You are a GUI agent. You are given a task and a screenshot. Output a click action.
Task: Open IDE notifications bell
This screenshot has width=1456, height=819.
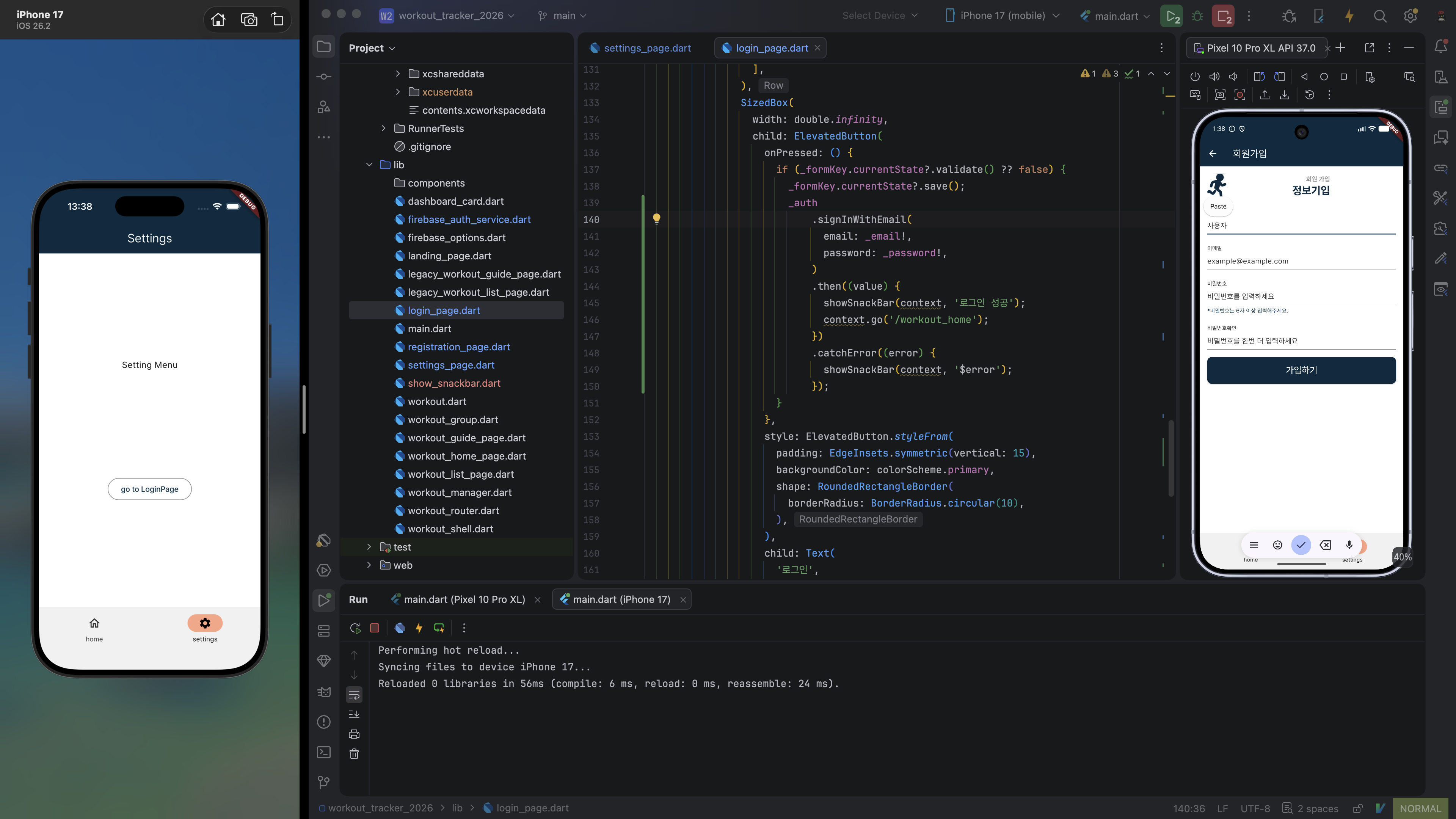click(x=1441, y=46)
